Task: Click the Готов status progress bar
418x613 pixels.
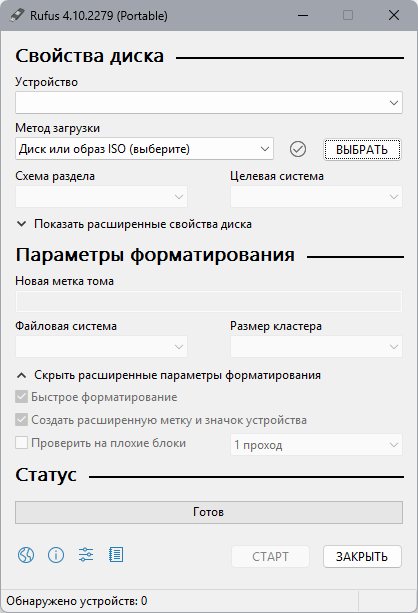Action: click(209, 513)
